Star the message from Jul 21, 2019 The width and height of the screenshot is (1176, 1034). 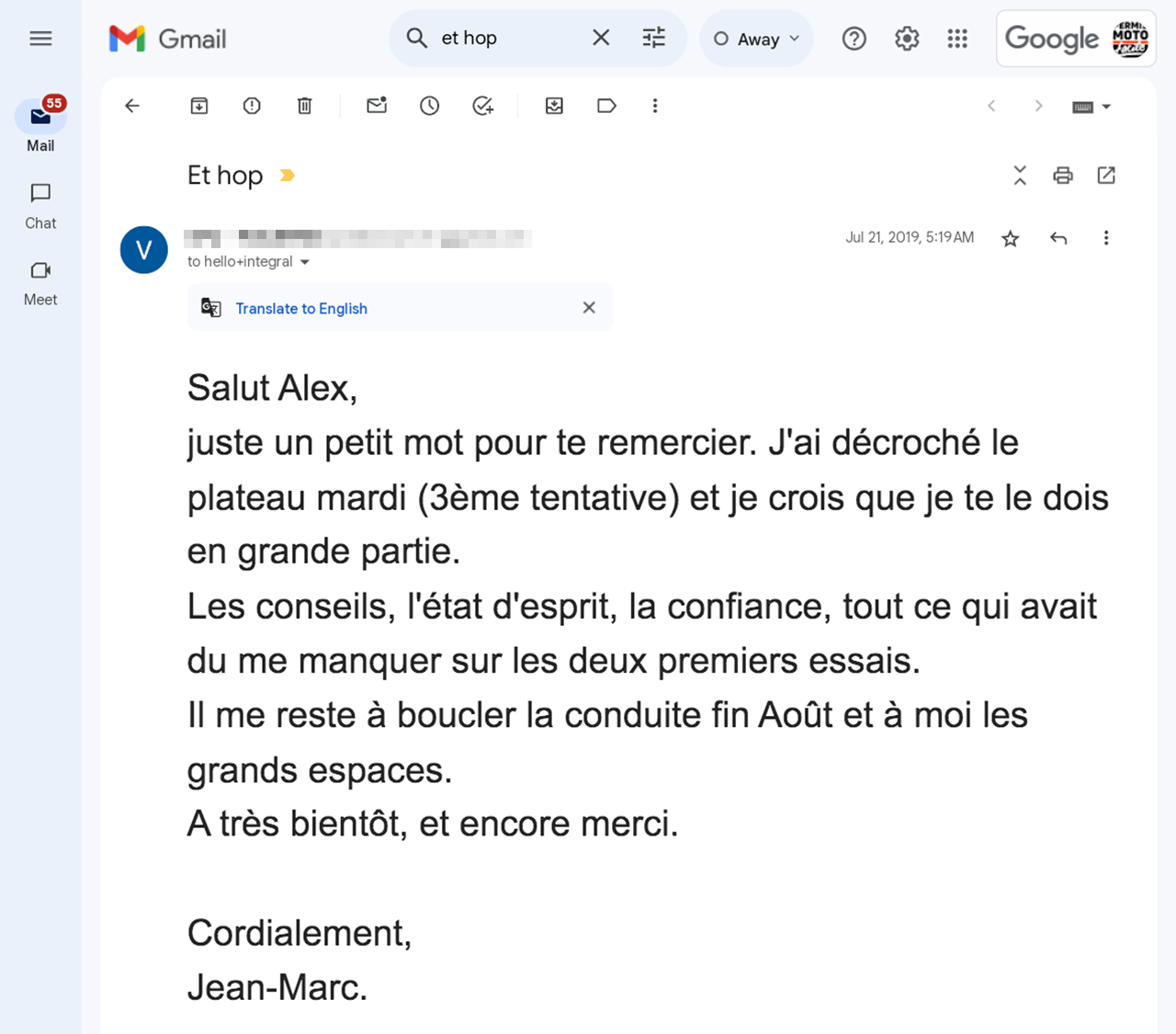tap(1011, 239)
